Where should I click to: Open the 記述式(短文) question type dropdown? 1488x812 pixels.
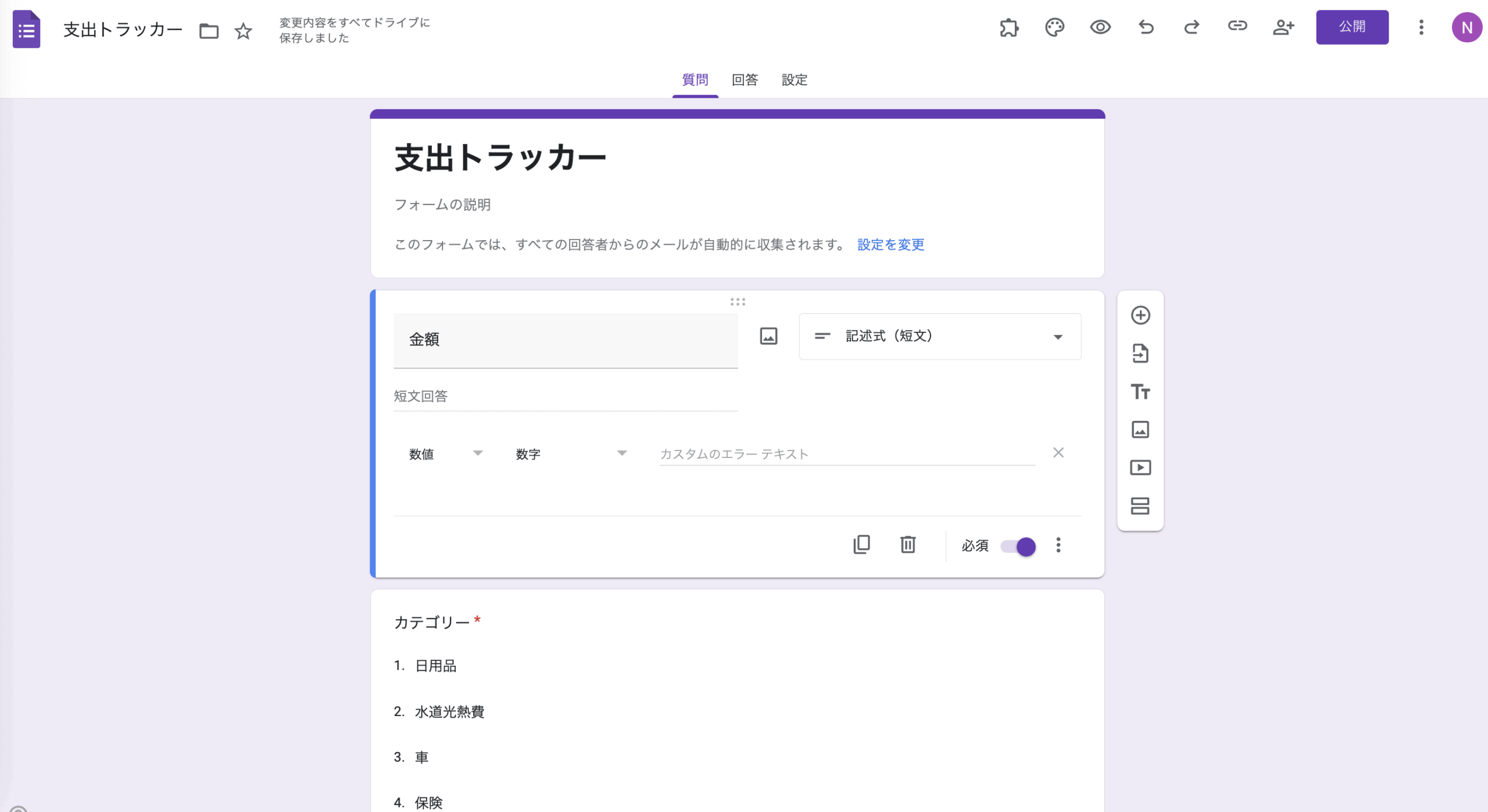pyautogui.click(x=939, y=337)
